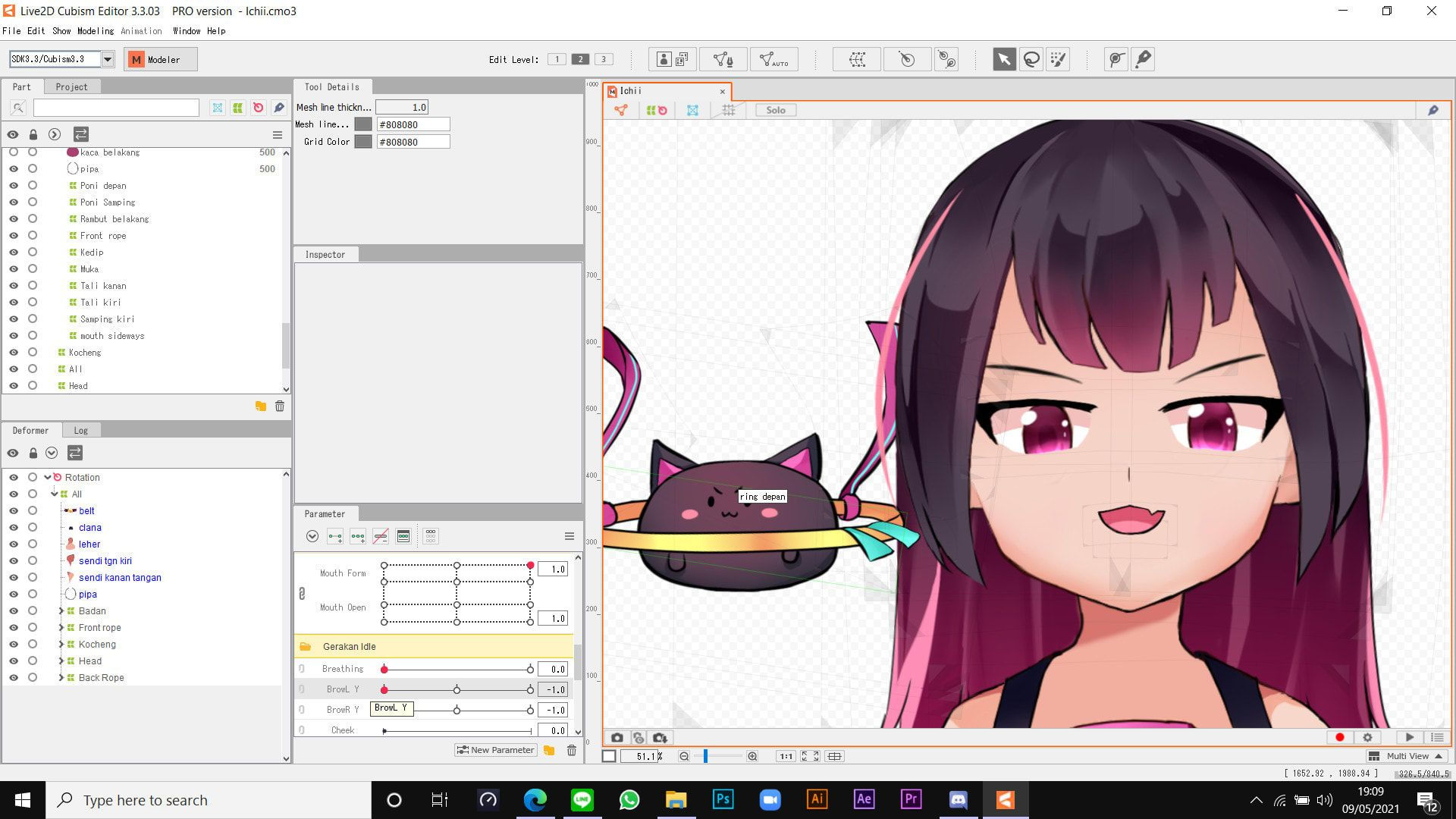Open the Modeling menu
The image size is (1456, 819).
pyautogui.click(x=96, y=31)
